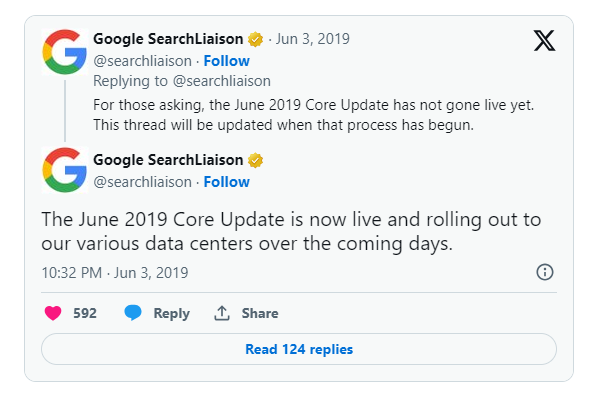Screen dimensions: 598x401
Task: Click the pink heart like icon
Action: point(53,313)
